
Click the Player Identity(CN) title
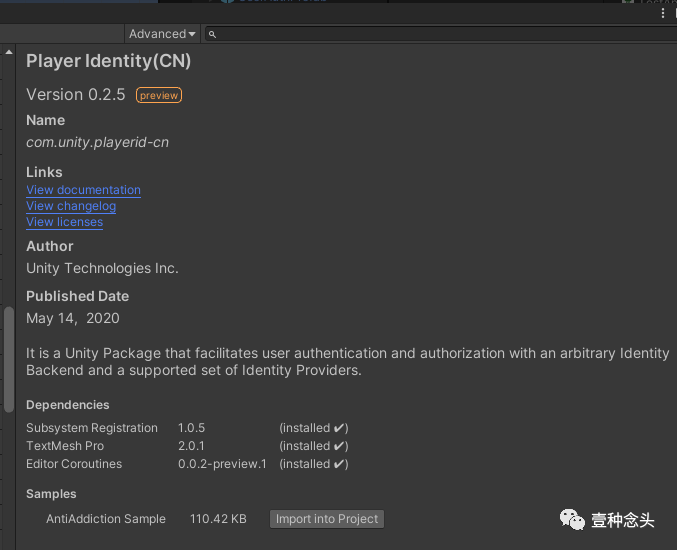[x=108, y=61]
